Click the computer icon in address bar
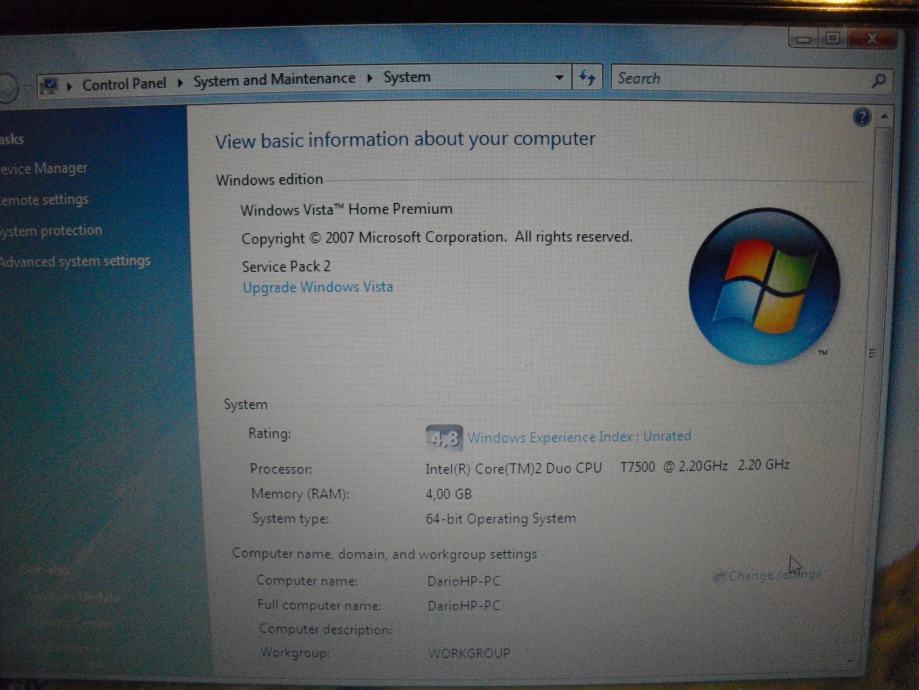 click(x=49, y=86)
